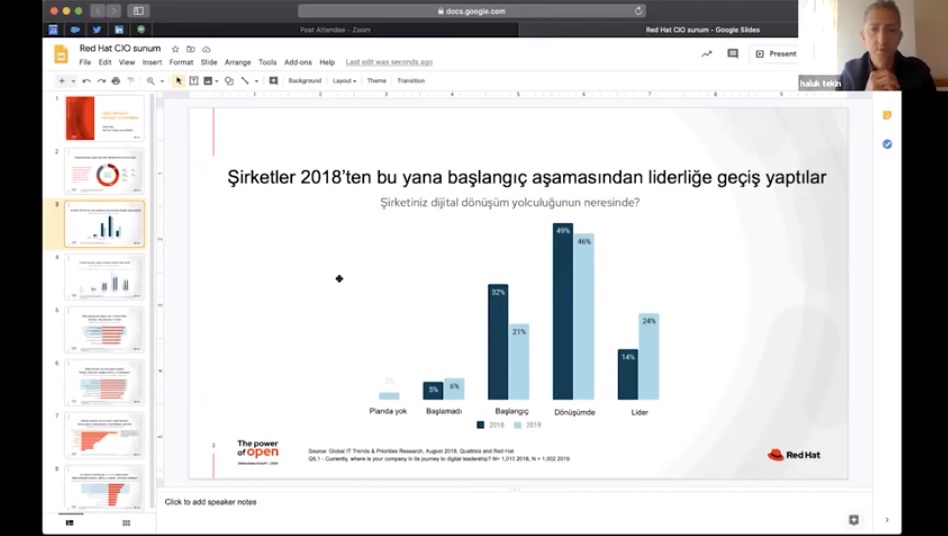Expand the Zoom level dropdown arrow
Screen dimensions: 948x536
(162, 81)
